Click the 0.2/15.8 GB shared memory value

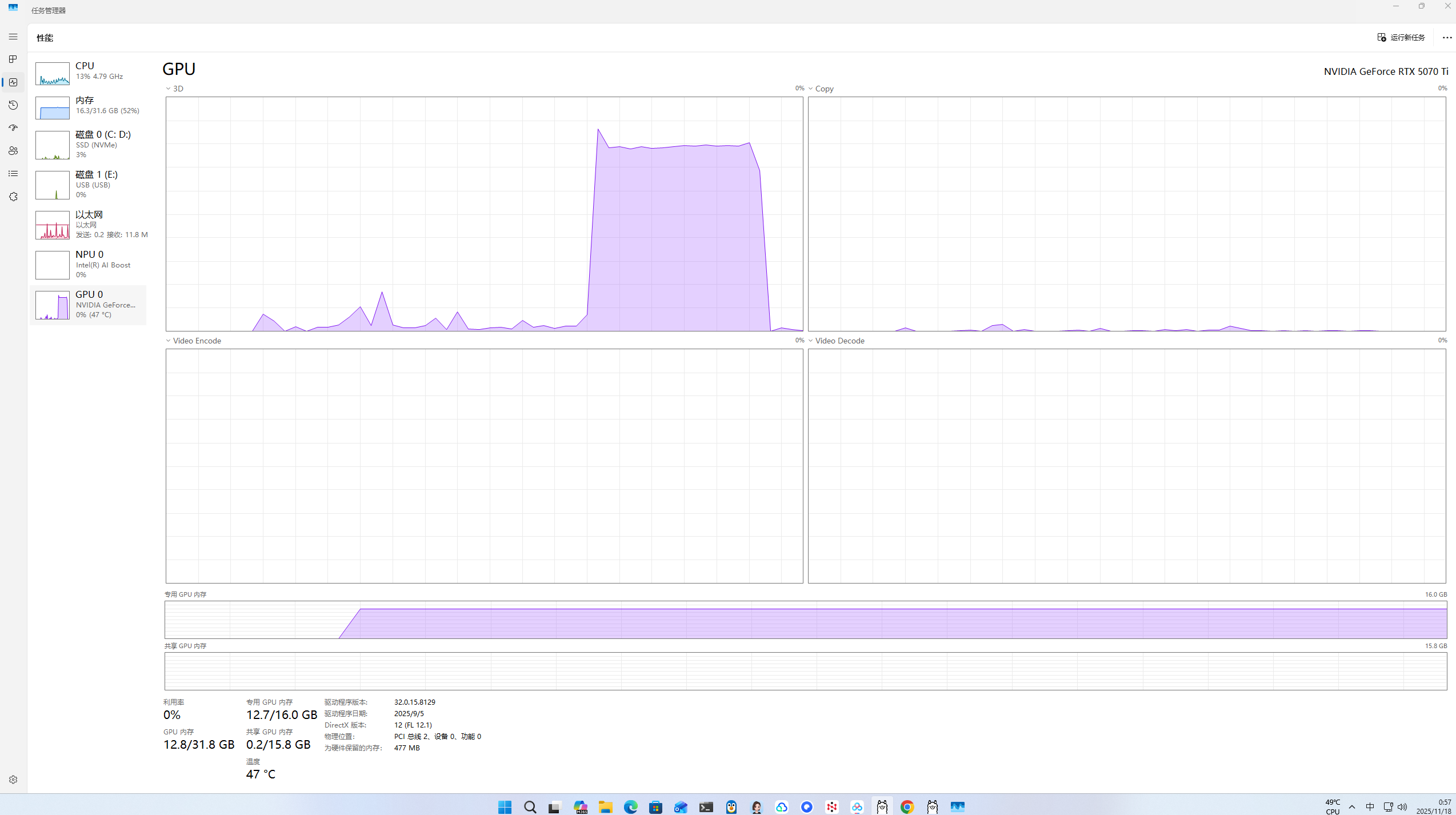pyautogui.click(x=278, y=745)
